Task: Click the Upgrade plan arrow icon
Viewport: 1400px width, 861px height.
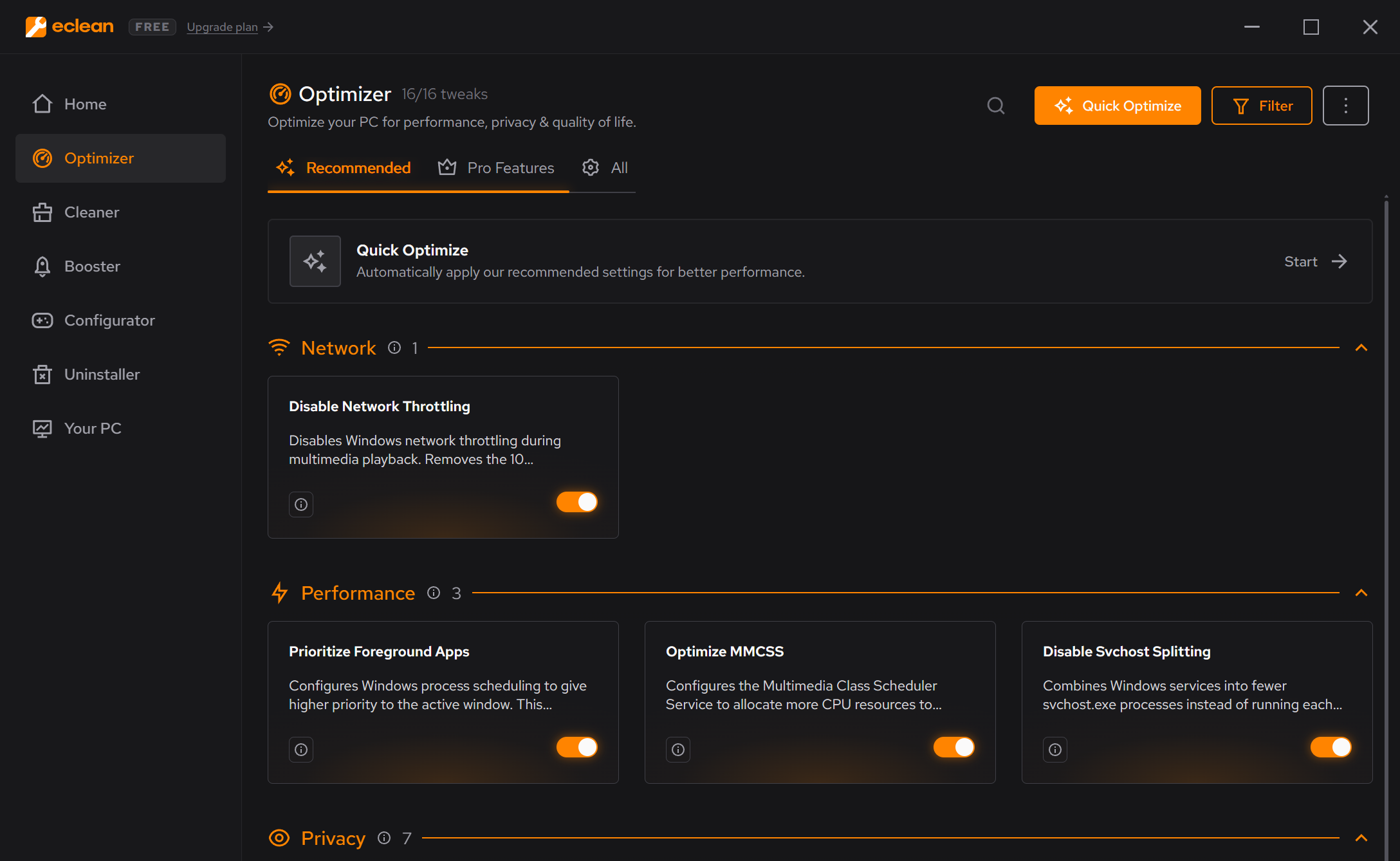Action: [x=268, y=27]
